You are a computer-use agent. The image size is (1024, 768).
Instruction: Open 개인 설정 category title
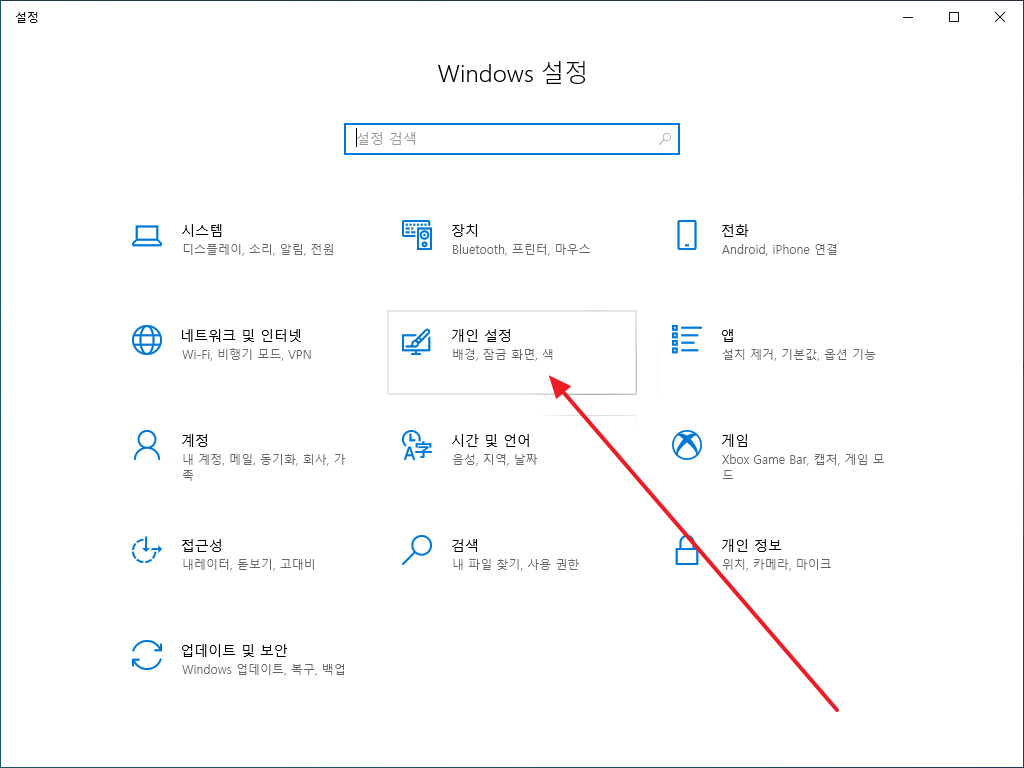tap(481, 335)
